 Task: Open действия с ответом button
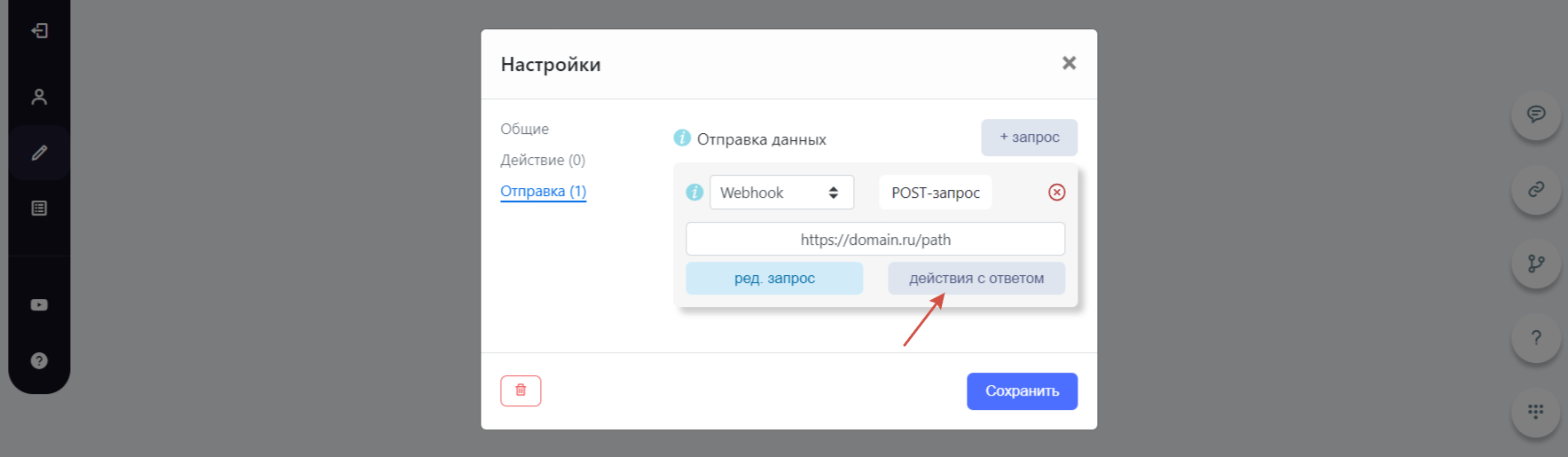coord(976,278)
